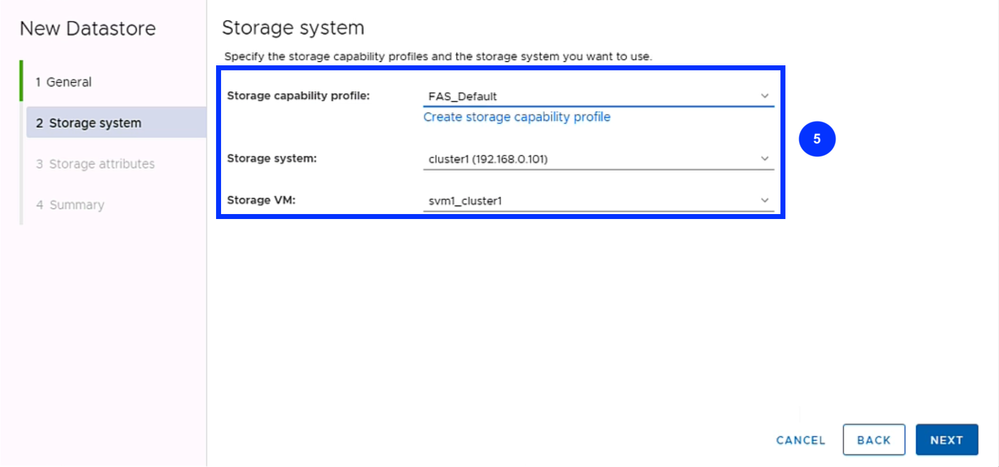Jump to the Storage attributes step
The width and height of the screenshot is (999, 467).
pos(95,164)
